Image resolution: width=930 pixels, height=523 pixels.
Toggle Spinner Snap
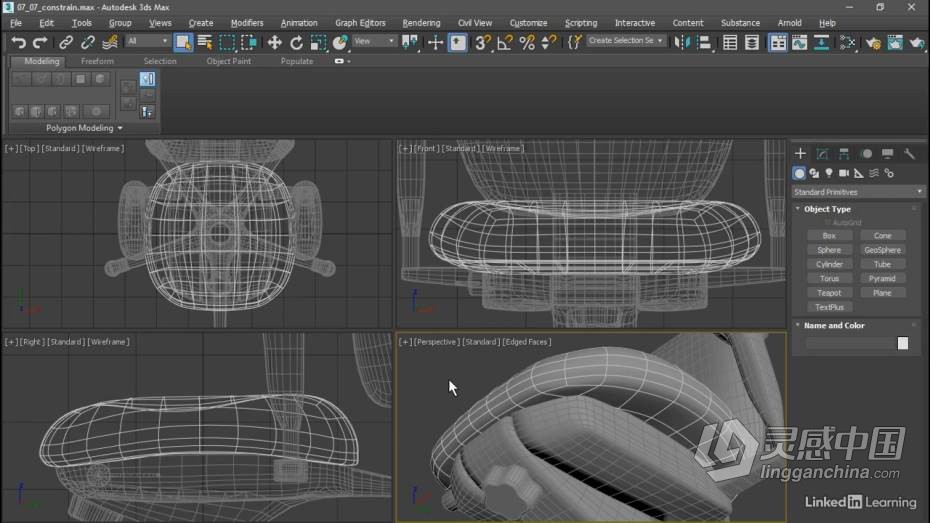pos(549,42)
